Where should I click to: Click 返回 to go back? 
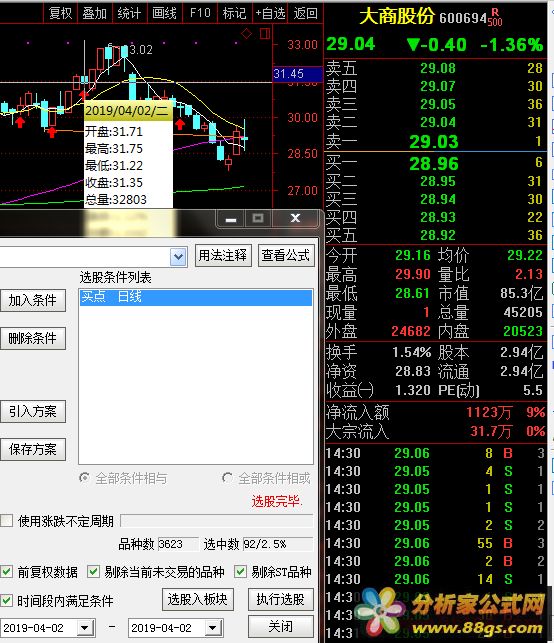(305, 14)
